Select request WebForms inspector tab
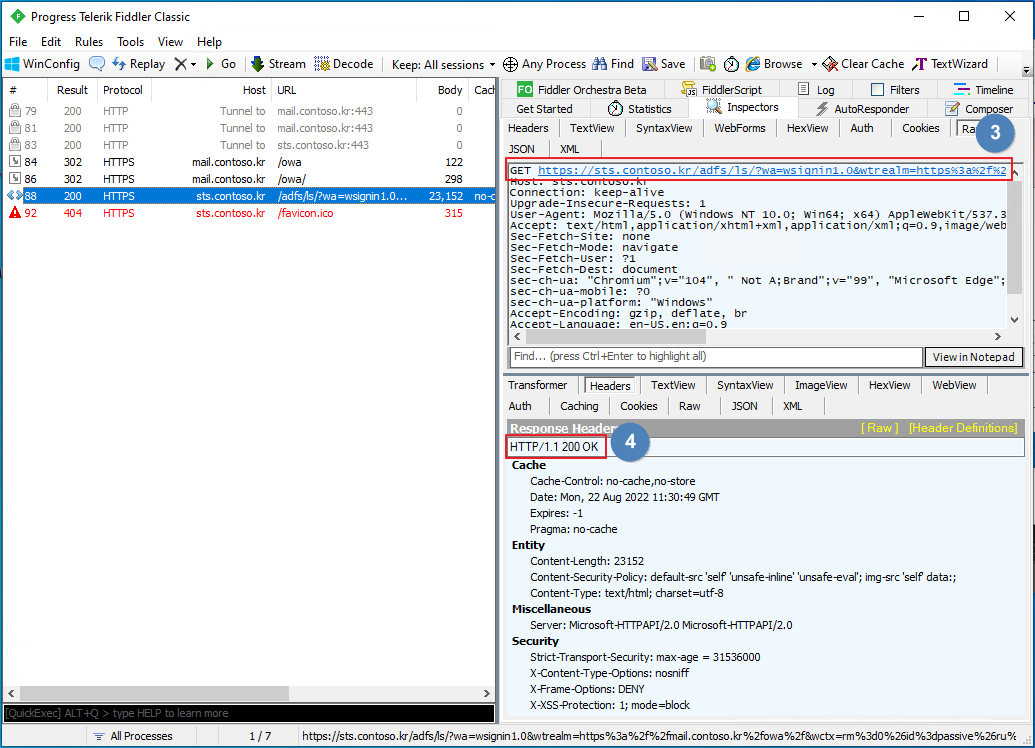This screenshot has height=748, width=1035. pyautogui.click(x=740, y=128)
